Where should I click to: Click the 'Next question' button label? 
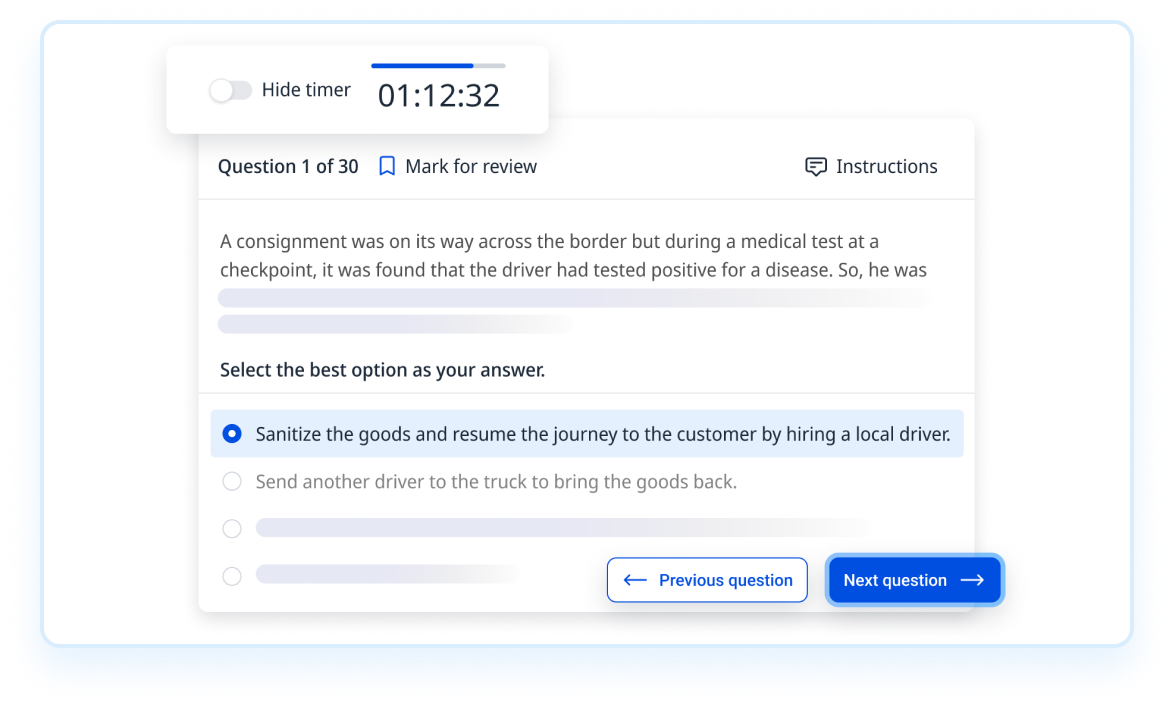pyautogui.click(x=895, y=580)
